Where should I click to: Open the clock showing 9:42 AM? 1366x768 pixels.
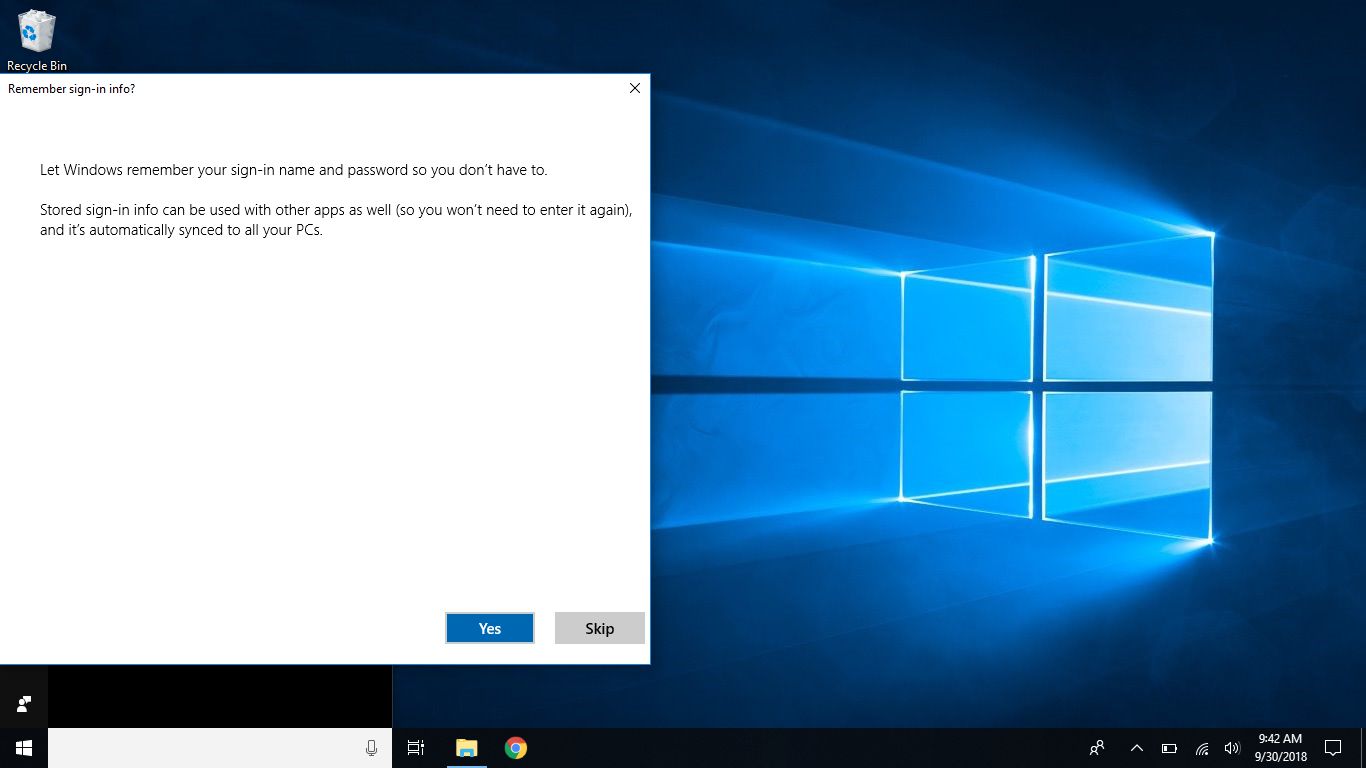(x=1281, y=748)
